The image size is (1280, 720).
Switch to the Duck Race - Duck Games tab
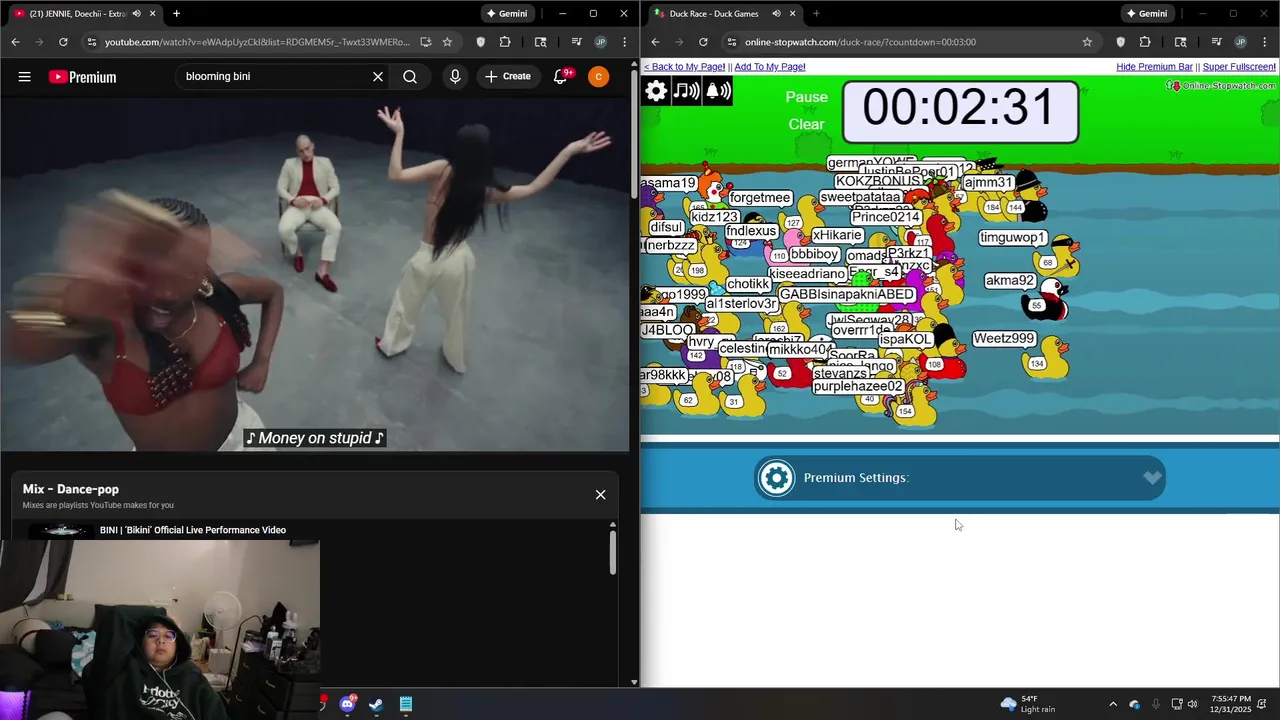(713, 13)
